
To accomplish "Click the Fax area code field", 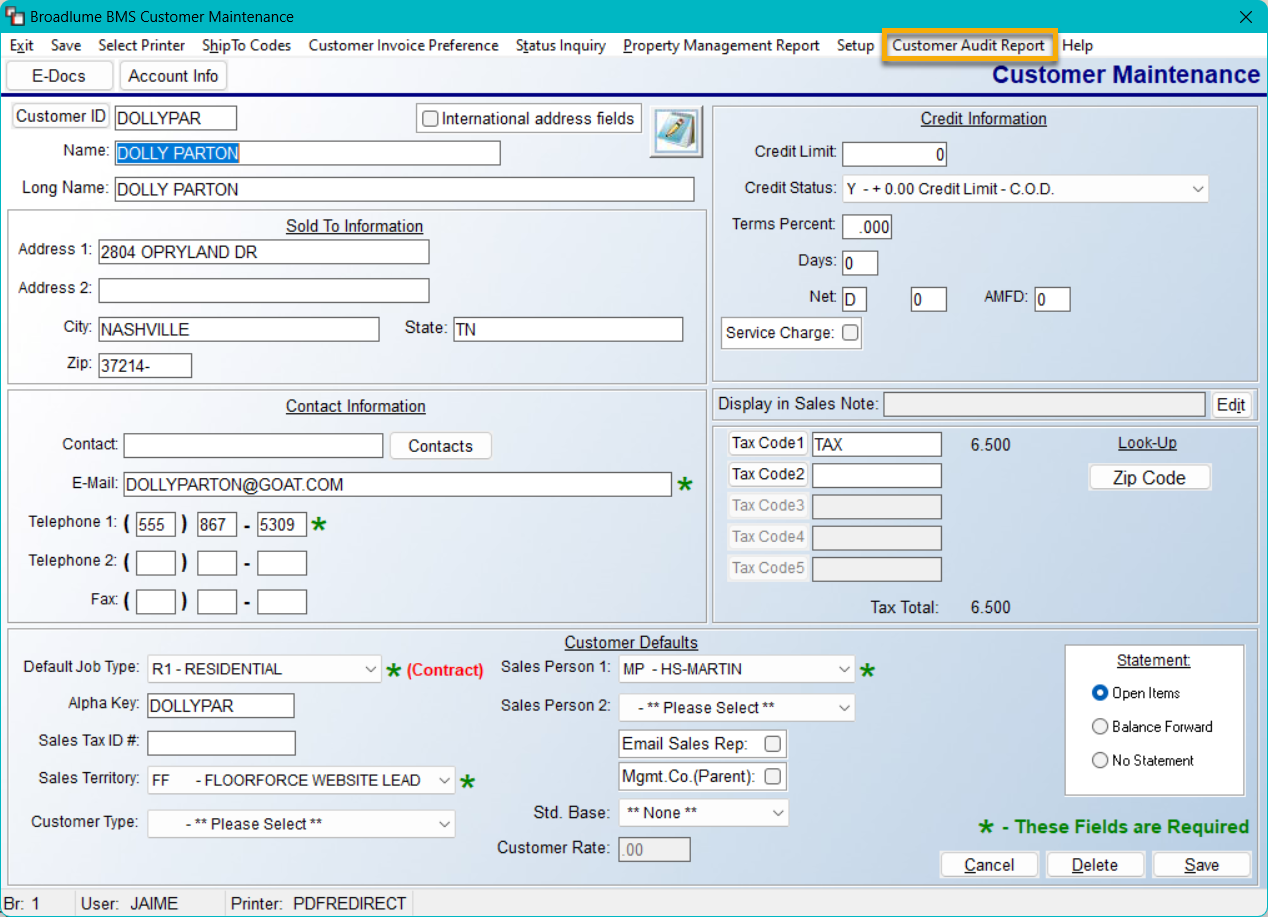I will click(156, 601).
